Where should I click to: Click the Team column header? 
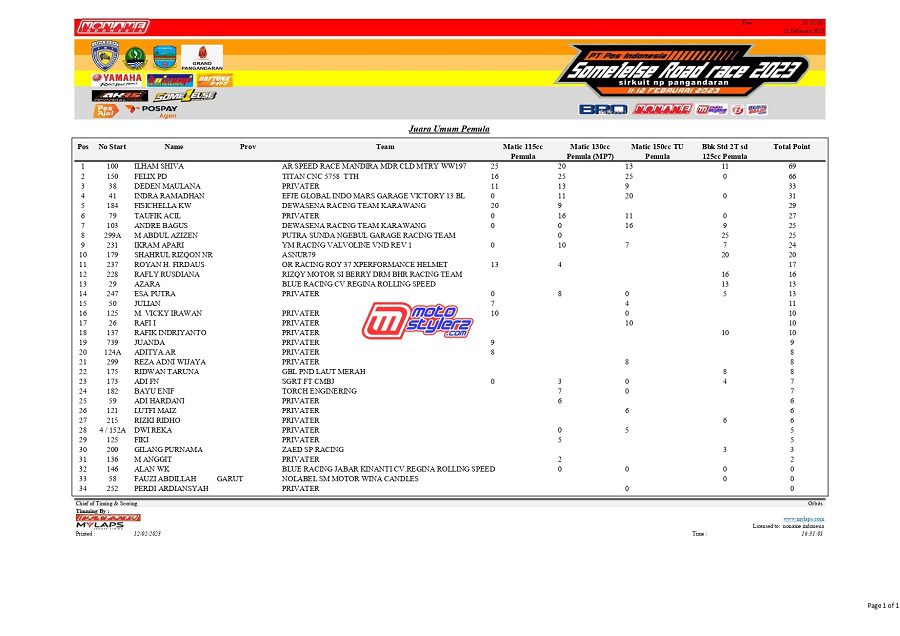(x=385, y=147)
